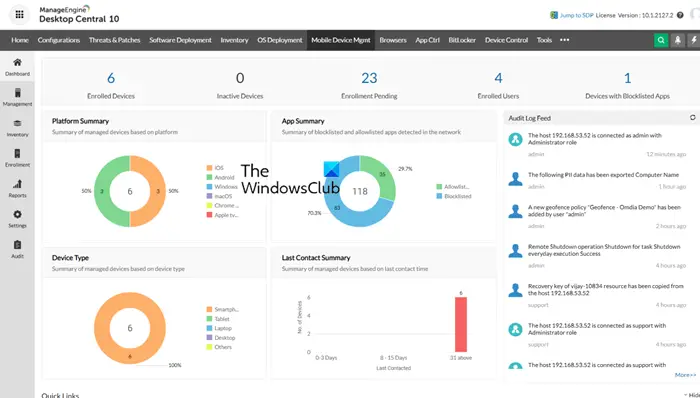The width and height of the screenshot is (700, 398).
Task: Toggle Tablet legend entry
Action: pyautogui.click(x=218, y=319)
